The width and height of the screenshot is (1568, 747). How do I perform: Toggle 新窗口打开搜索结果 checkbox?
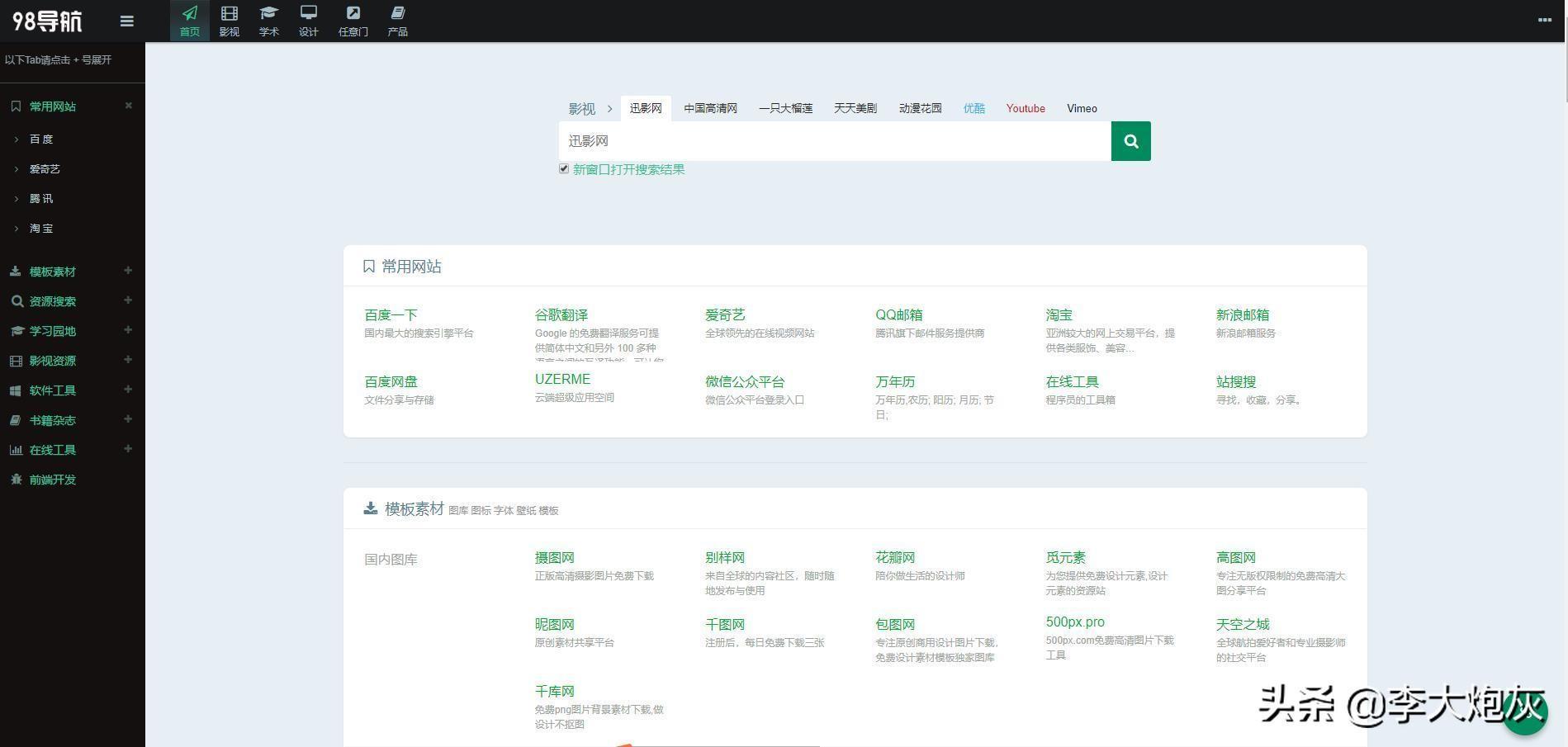564,169
